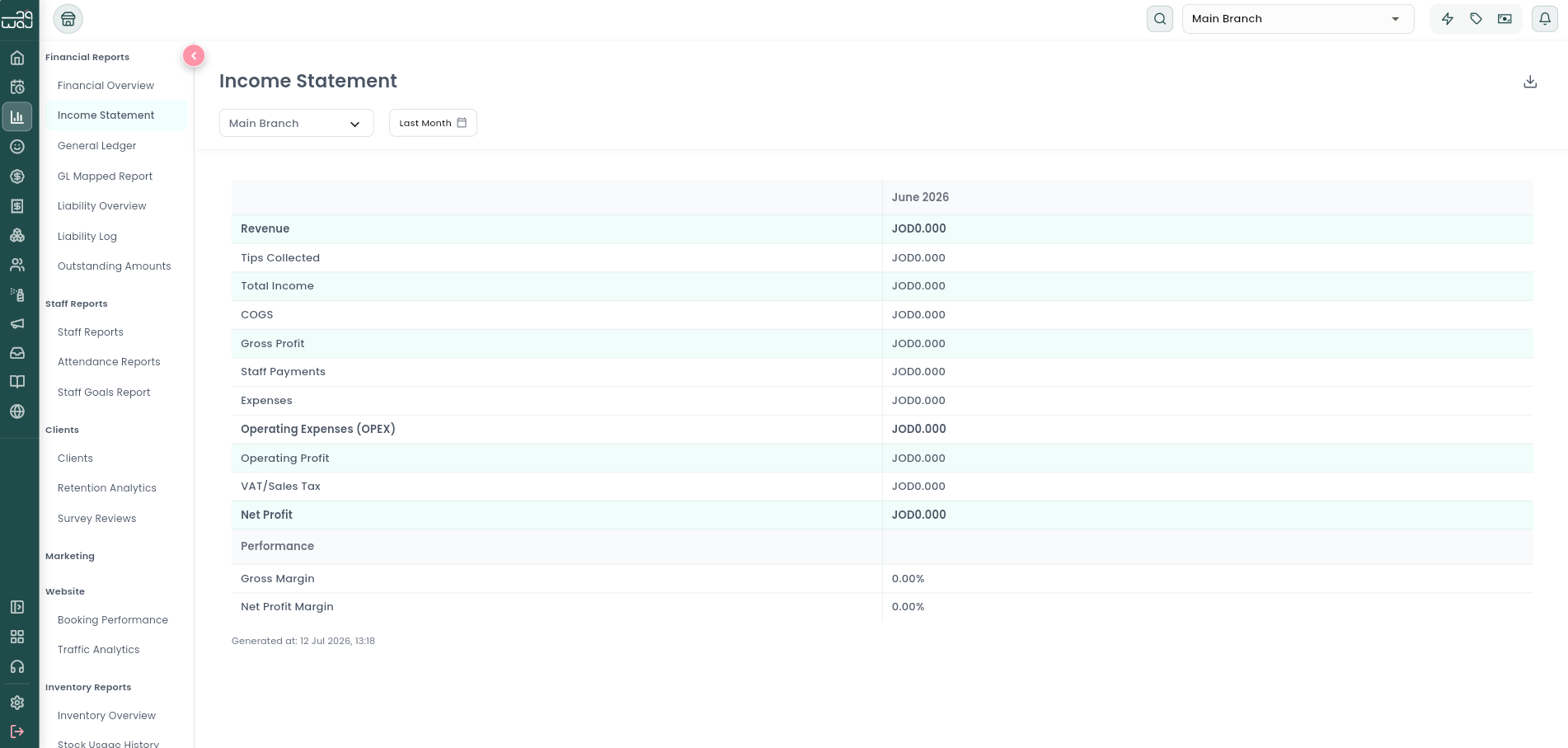The height and width of the screenshot is (748, 1568).
Task: Click the June 2026 column header
Action: tap(920, 197)
